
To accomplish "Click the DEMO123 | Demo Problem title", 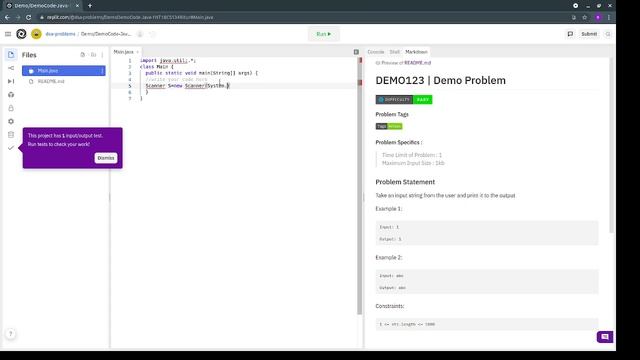I will pos(440,80).
